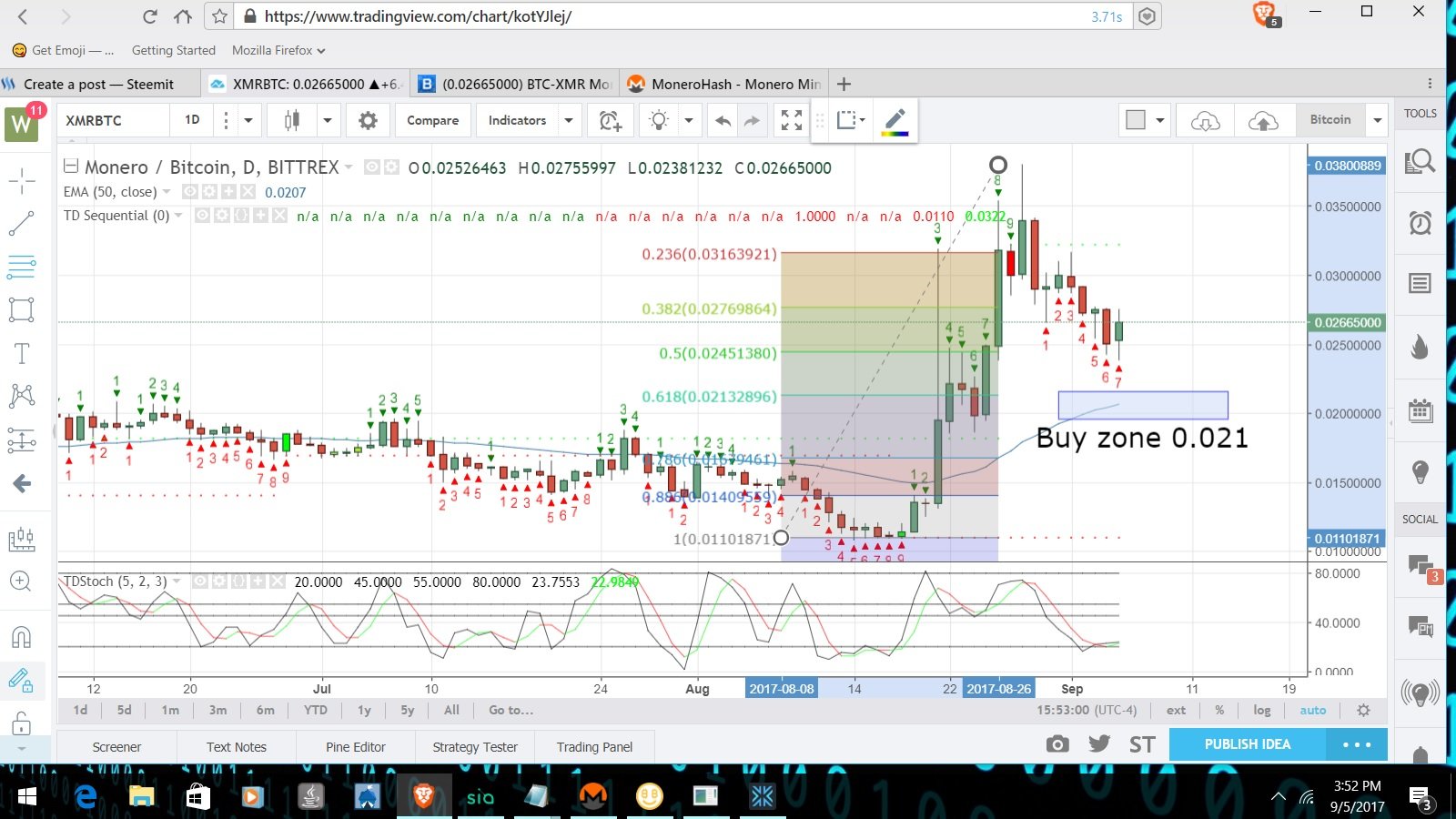Create a new alert with alarm icon
The width and height of the screenshot is (1456, 819).
[610, 120]
